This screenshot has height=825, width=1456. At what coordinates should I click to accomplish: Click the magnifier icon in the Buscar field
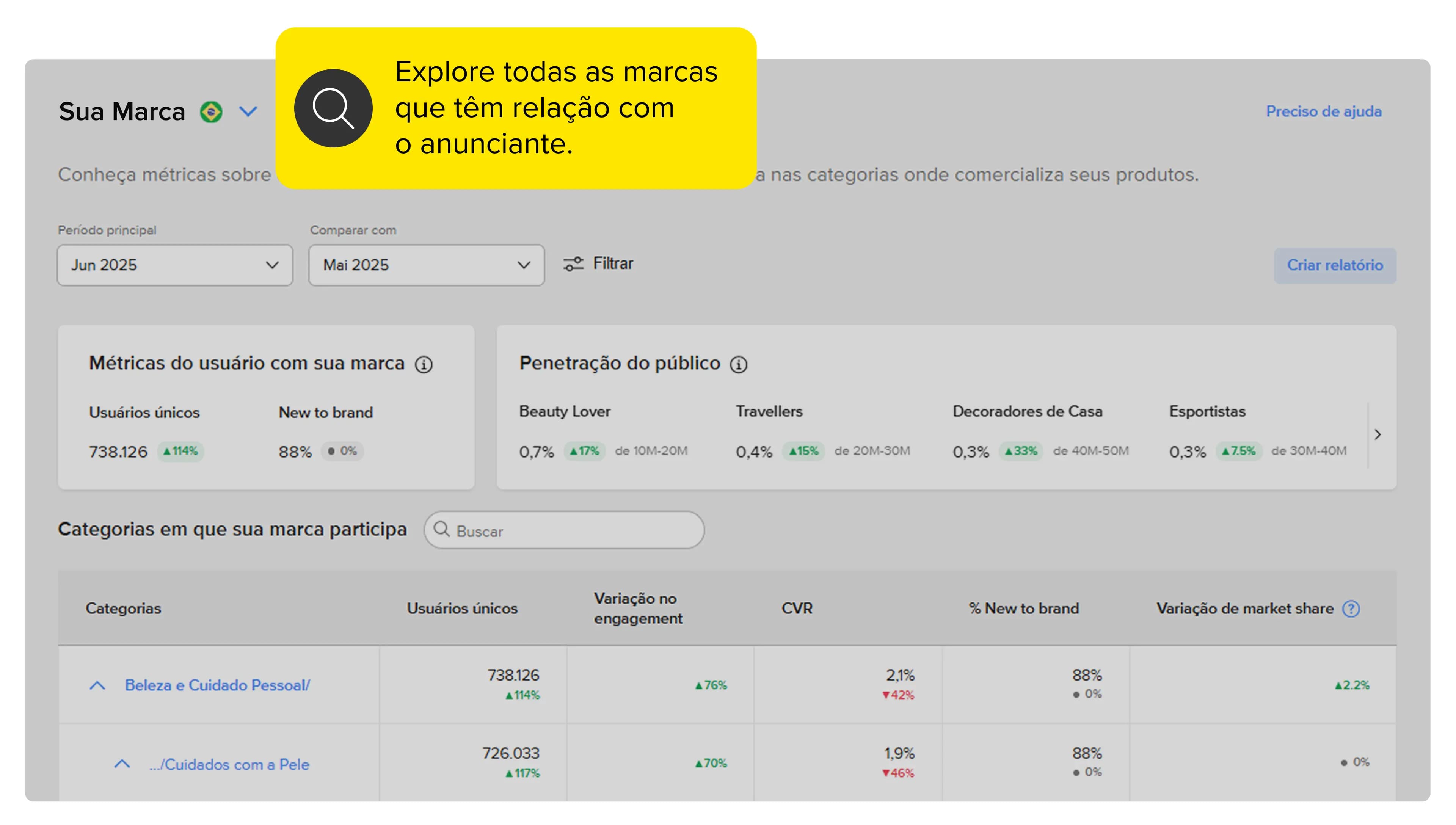[441, 529]
